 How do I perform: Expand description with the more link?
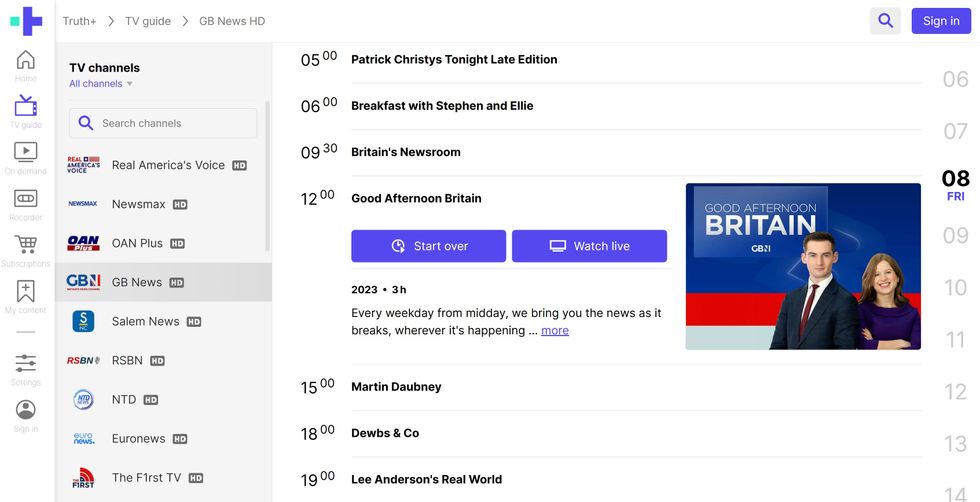click(555, 331)
